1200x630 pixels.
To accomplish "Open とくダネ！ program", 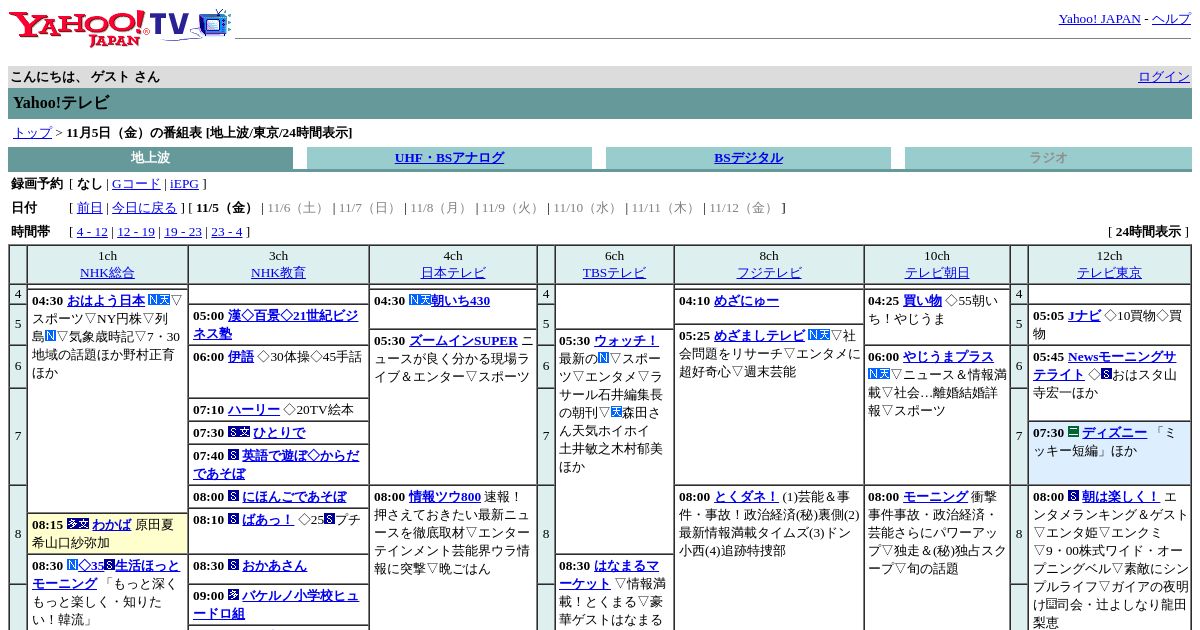I will pos(746,497).
